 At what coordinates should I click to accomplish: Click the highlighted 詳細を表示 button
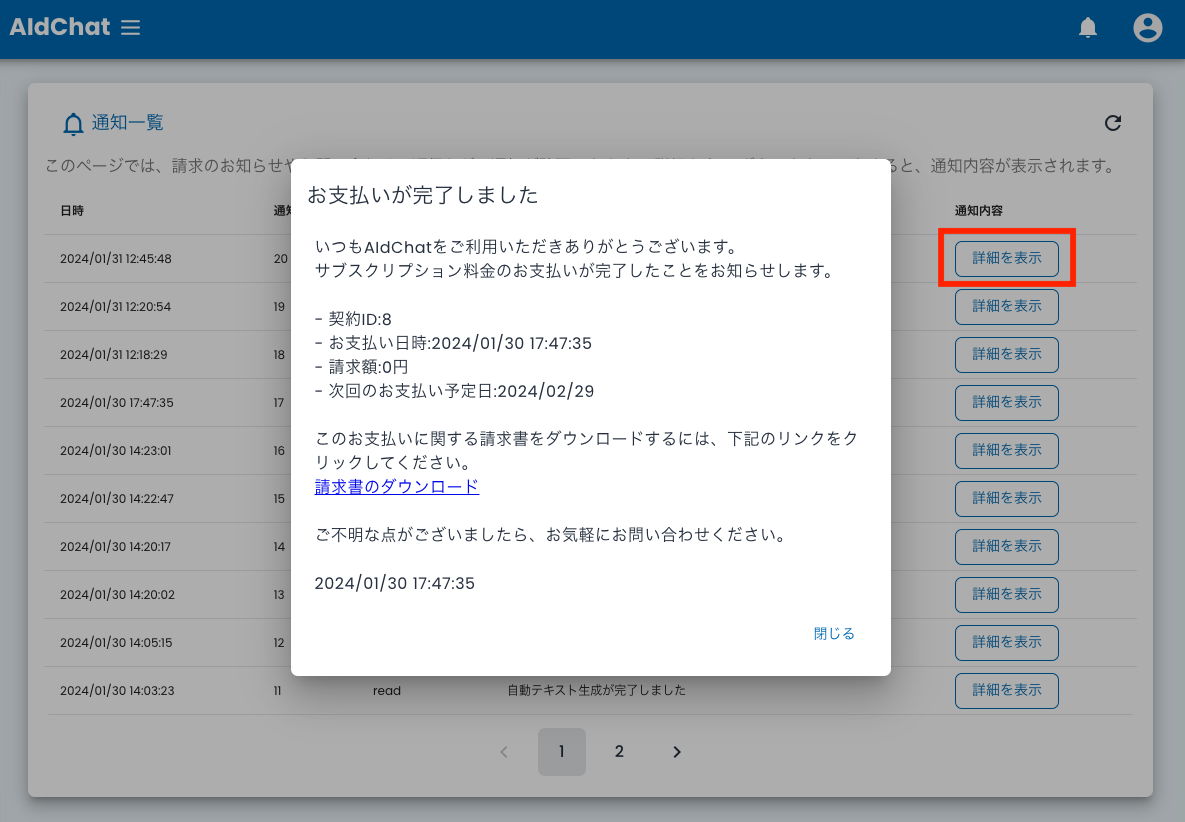pyautogui.click(x=1006, y=258)
